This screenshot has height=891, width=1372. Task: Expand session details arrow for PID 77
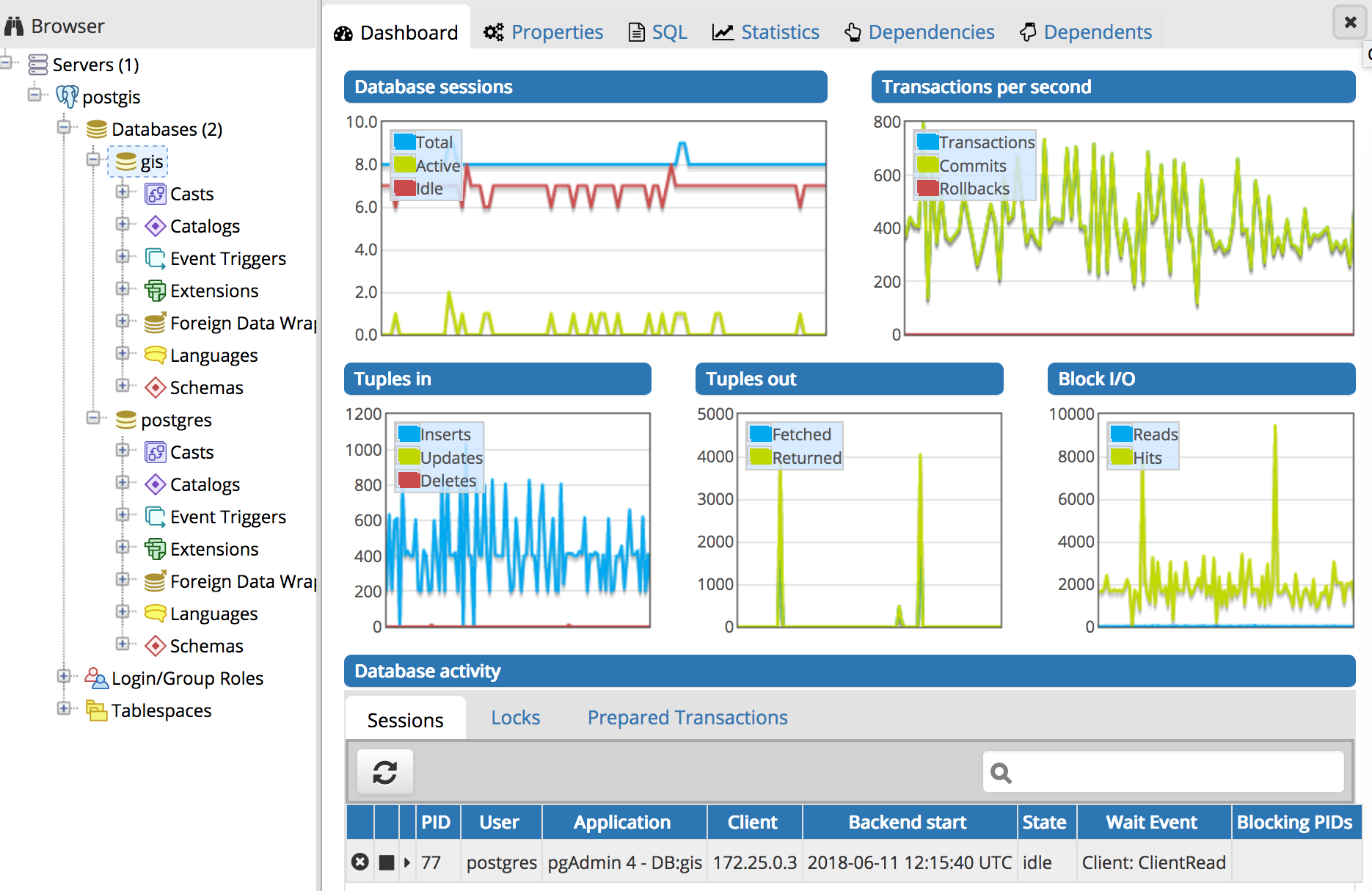tap(407, 862)
